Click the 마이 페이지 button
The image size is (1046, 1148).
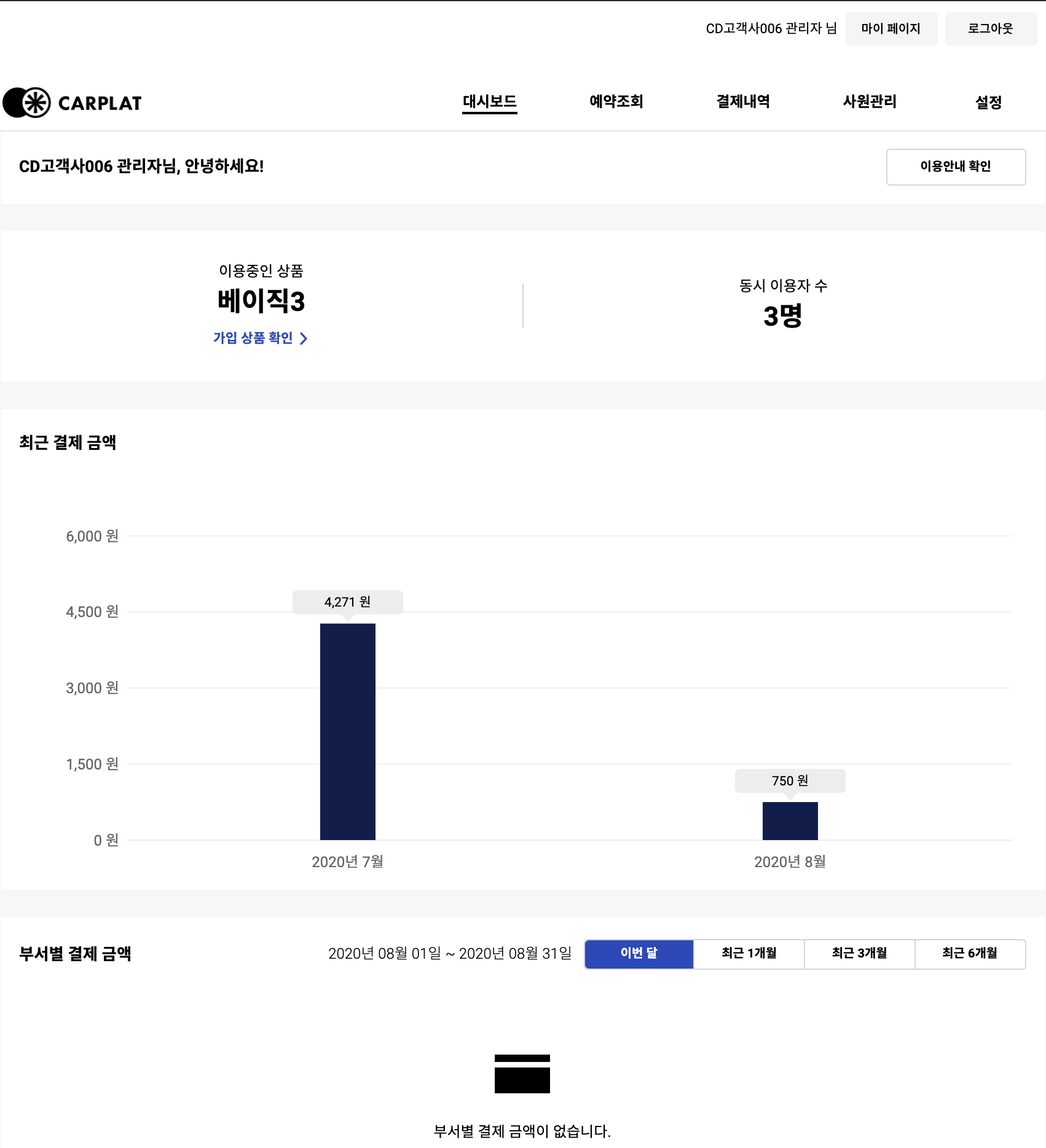891,28
